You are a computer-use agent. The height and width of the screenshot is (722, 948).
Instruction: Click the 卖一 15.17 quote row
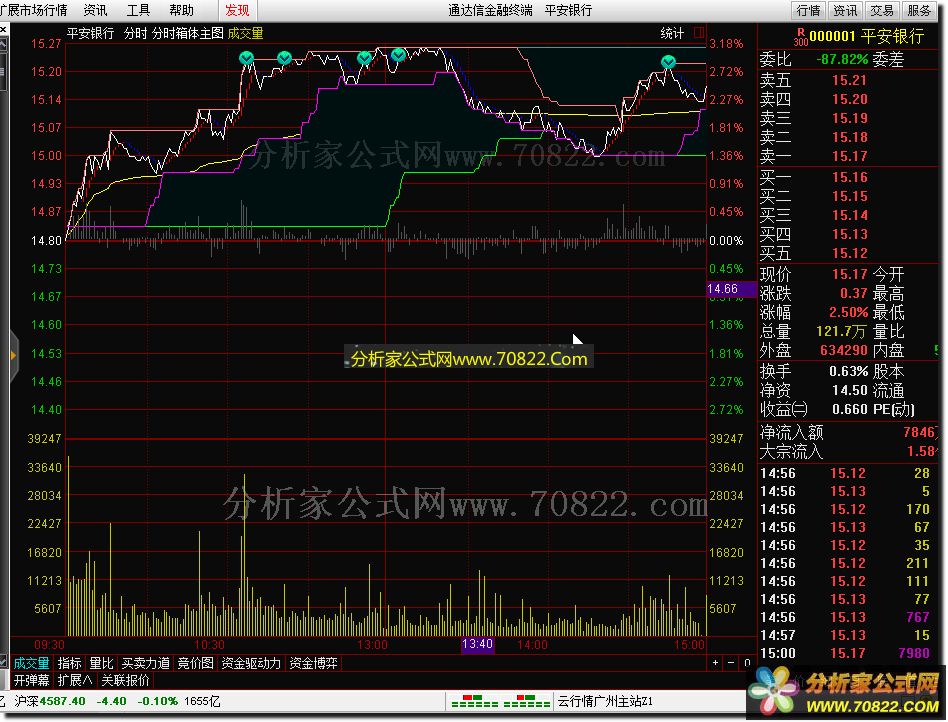(x=849, y=157)
